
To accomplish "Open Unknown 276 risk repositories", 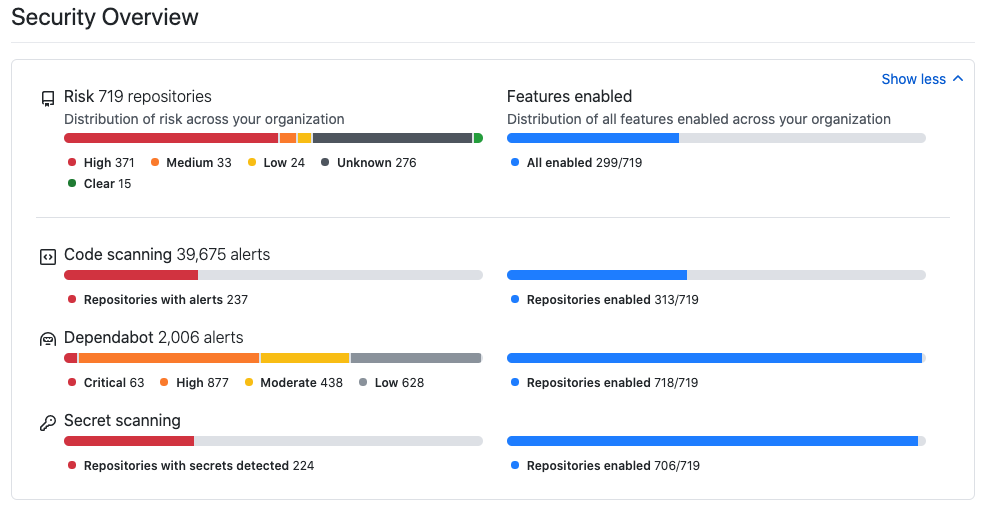I will (369, 163).
